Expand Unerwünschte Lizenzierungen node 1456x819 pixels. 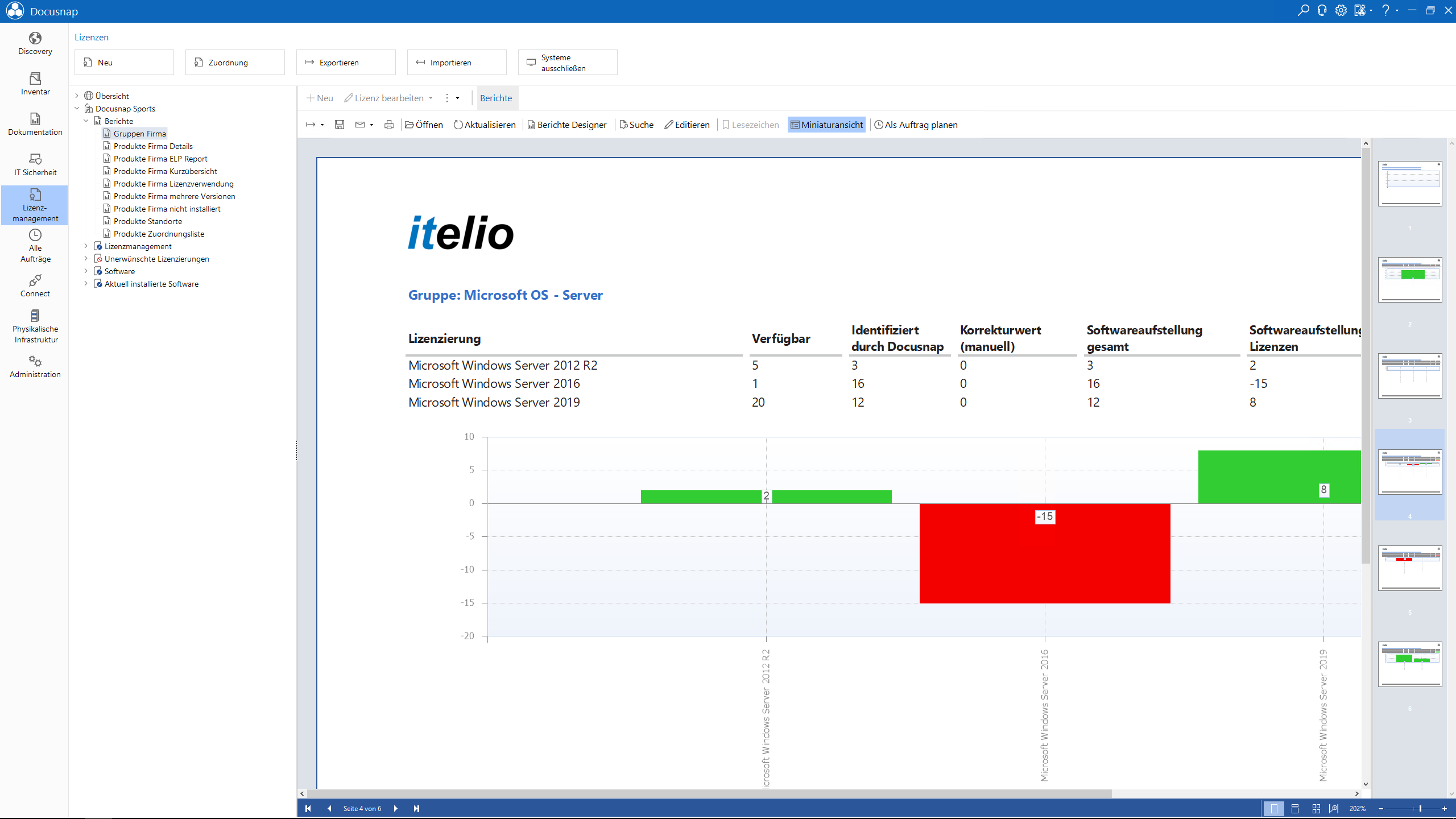(x=86, y=259)
